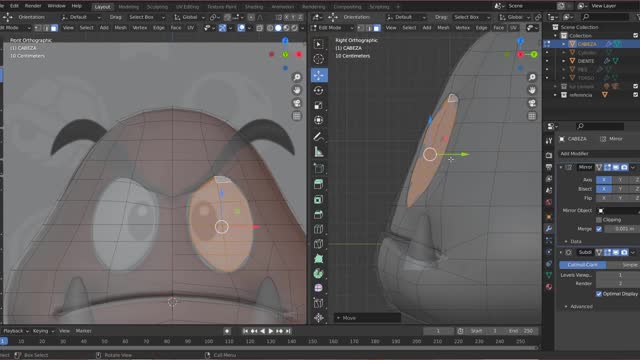640x360 pixels.
Task: Select the Select Box tool in the right viewport toolbar
Action: point(319,44)
